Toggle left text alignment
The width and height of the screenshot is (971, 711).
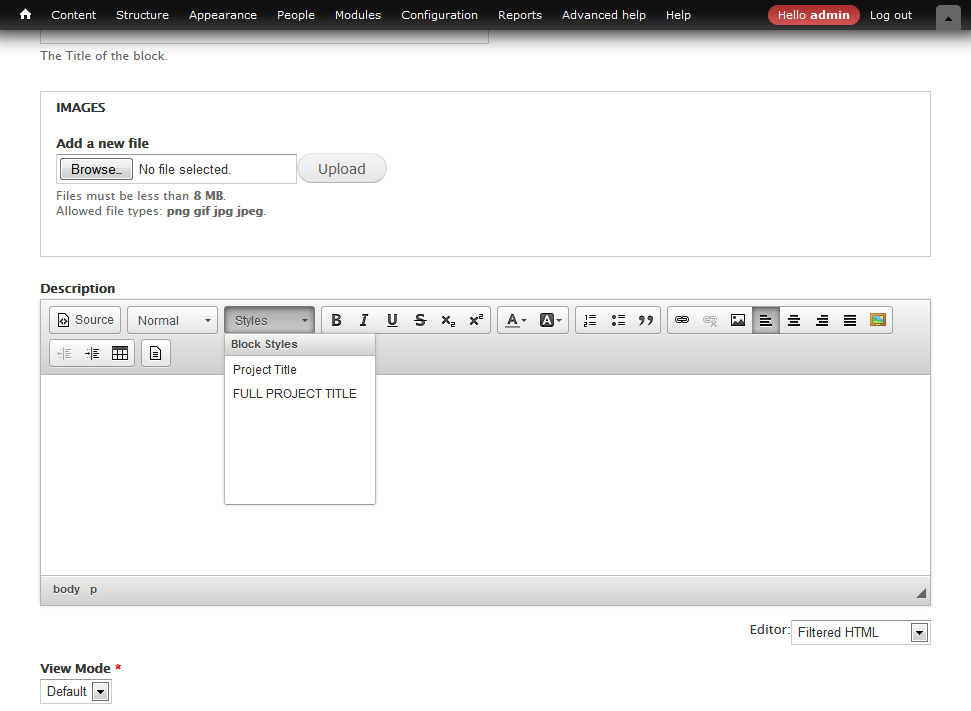(766, 320)
